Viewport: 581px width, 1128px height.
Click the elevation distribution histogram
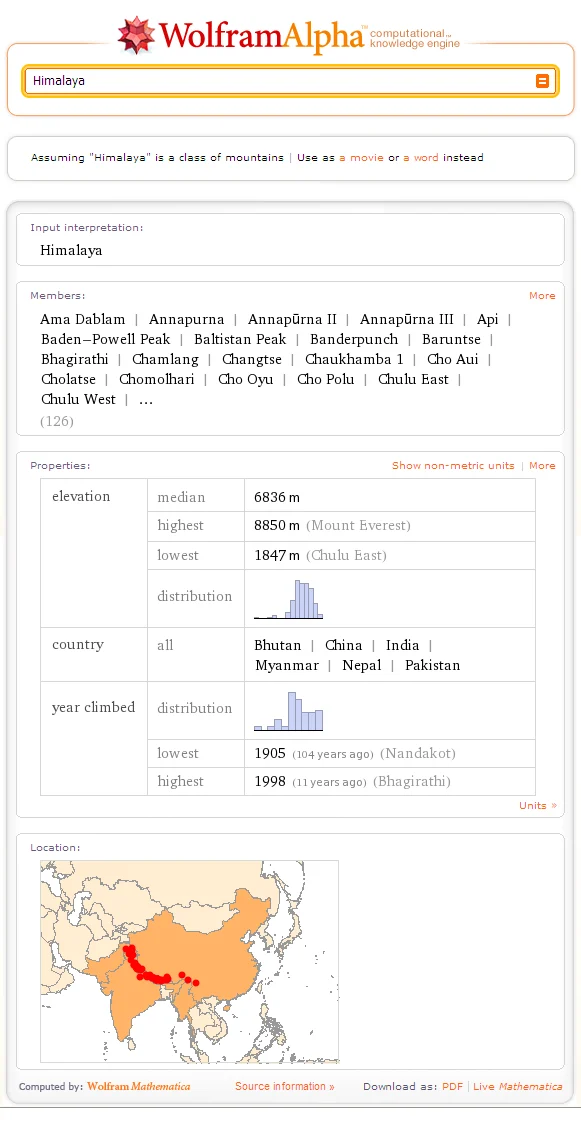pyautogui.click(x=288, y=599)
